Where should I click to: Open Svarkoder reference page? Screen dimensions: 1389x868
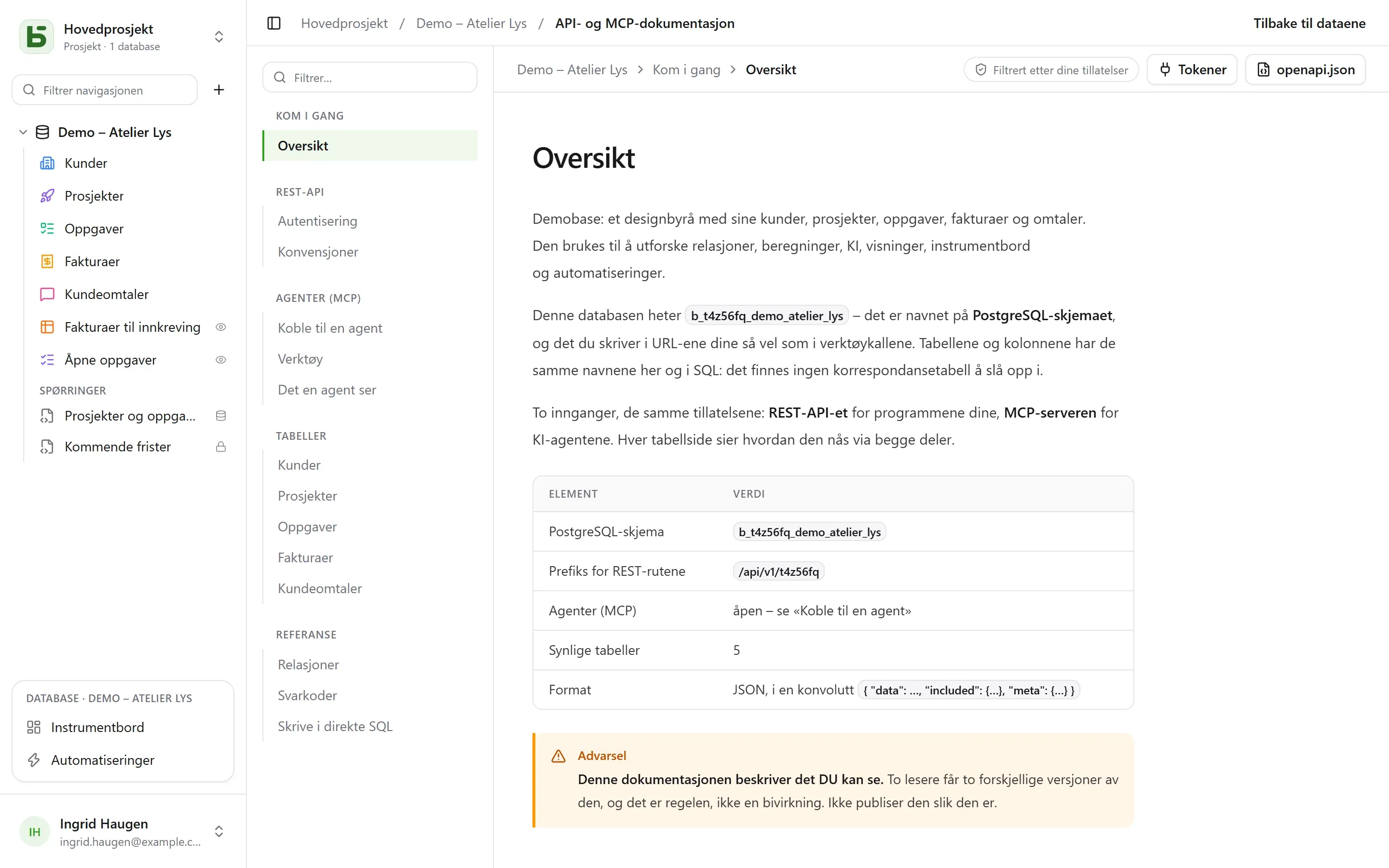[x=307, y=695]
